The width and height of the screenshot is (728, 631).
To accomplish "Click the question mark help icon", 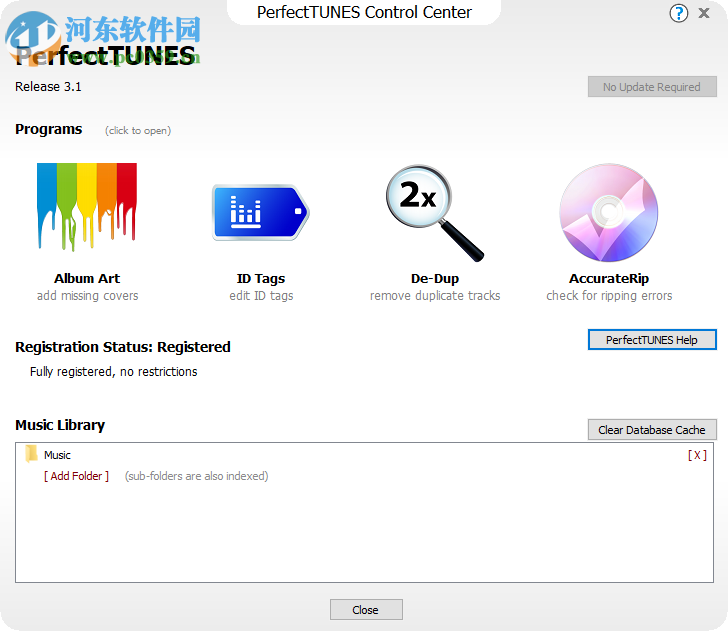I will click(678, 13).
